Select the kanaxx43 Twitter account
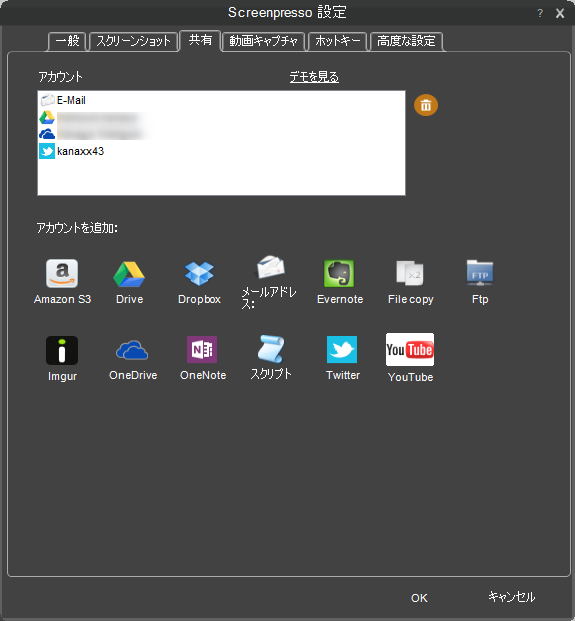 (221, 151)
